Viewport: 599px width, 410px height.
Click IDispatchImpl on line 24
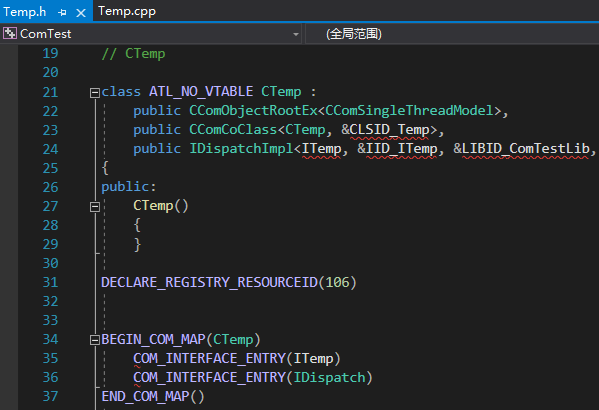241,149
